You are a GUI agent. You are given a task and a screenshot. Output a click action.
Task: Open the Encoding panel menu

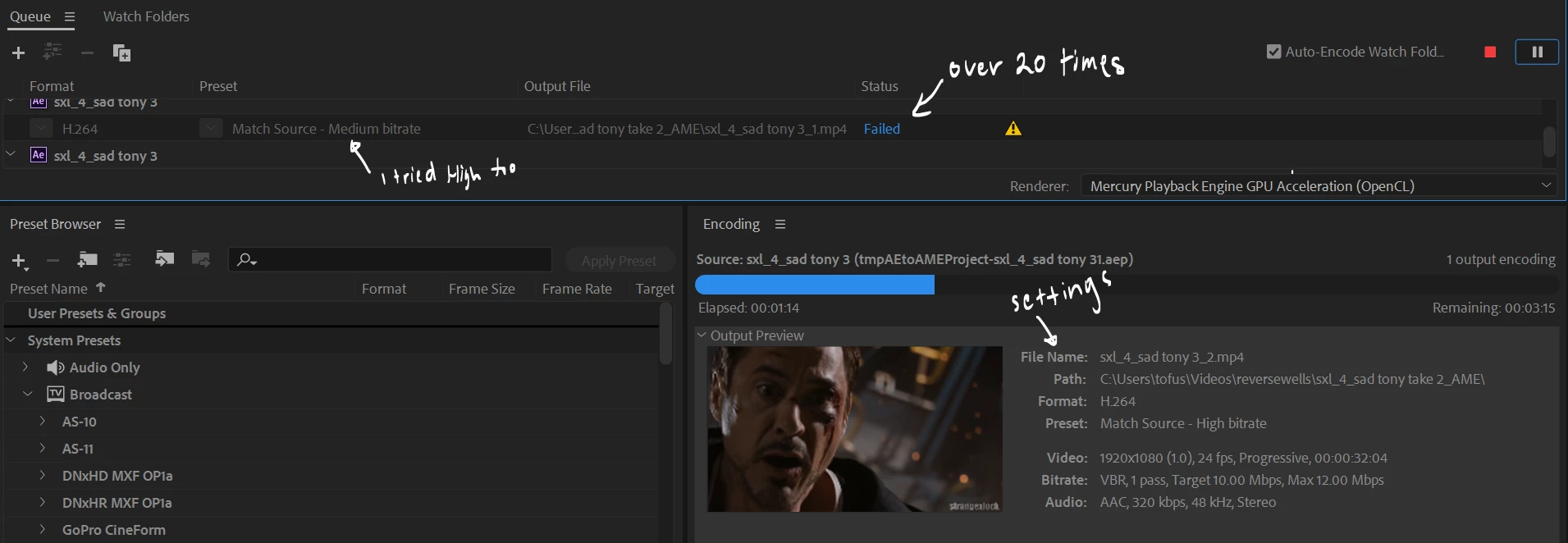780,224
